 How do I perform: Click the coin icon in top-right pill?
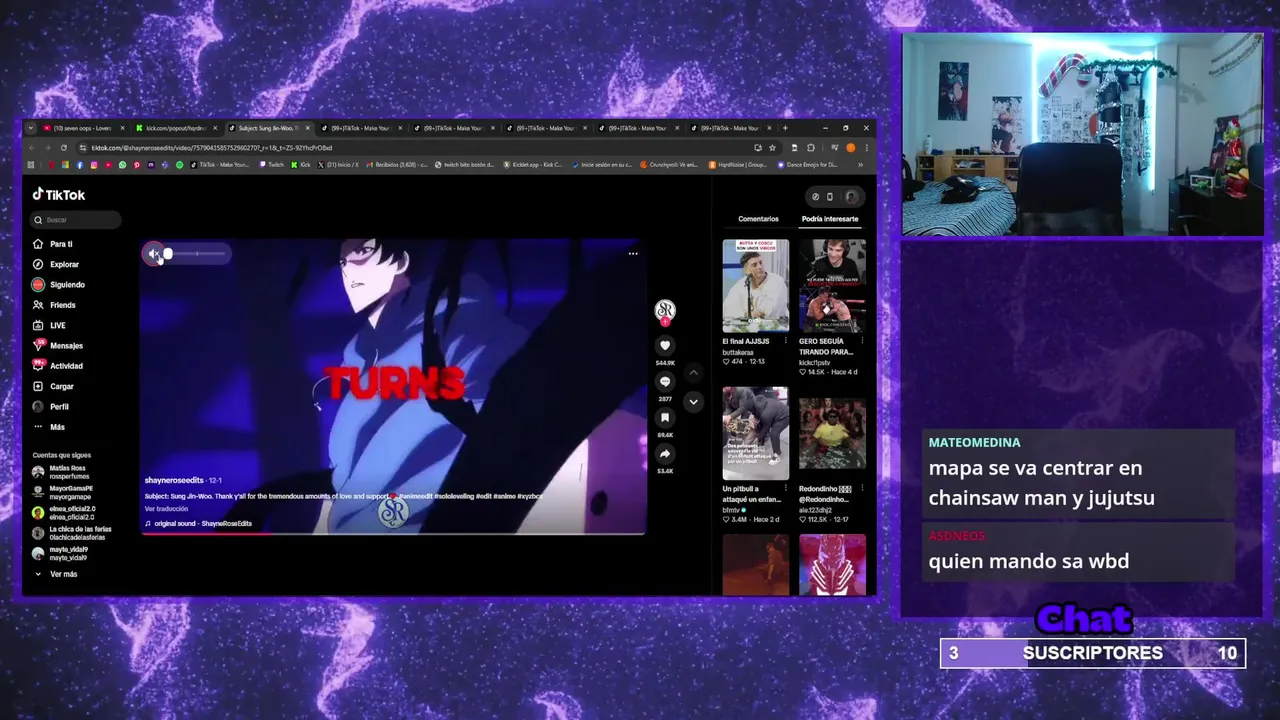[x=815, y=197]
